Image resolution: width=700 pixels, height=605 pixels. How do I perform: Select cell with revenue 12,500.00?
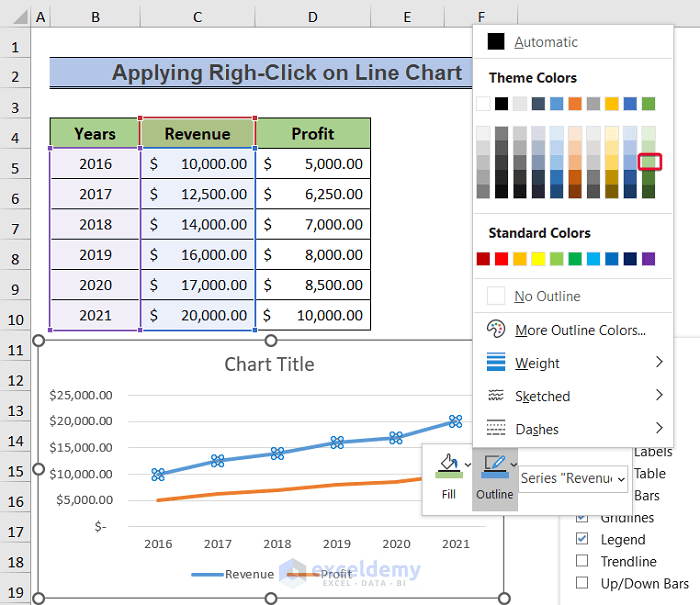pyautogui.click(x=197, y=194)
